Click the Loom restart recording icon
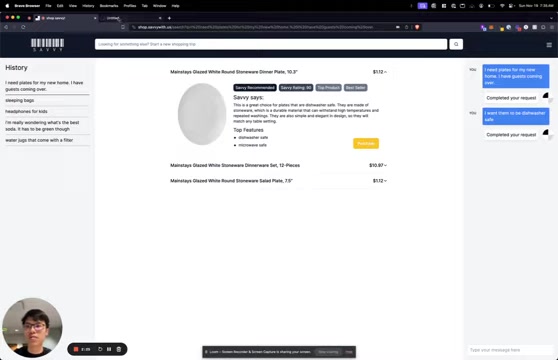 (x=100, y=349)
